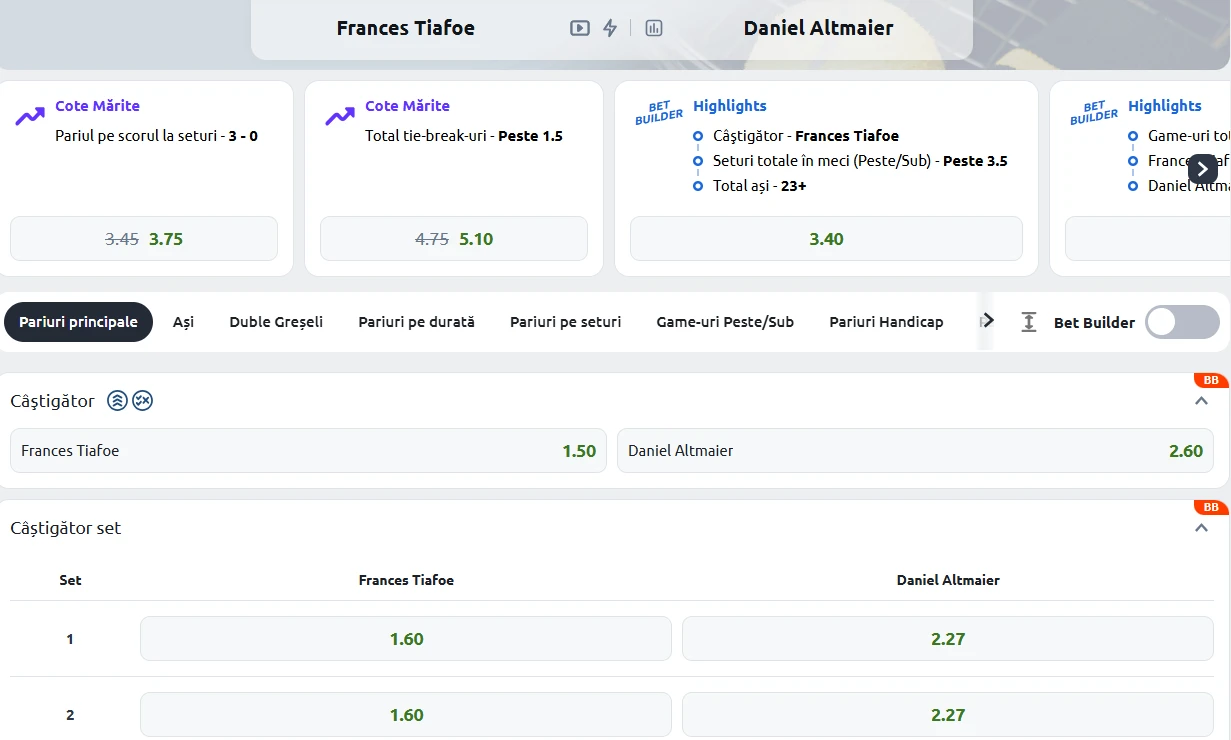This screenshot has height=740, width=1231.
Task: Select tie-break Peste 1.5 odds 5.10
Action: 454,239
